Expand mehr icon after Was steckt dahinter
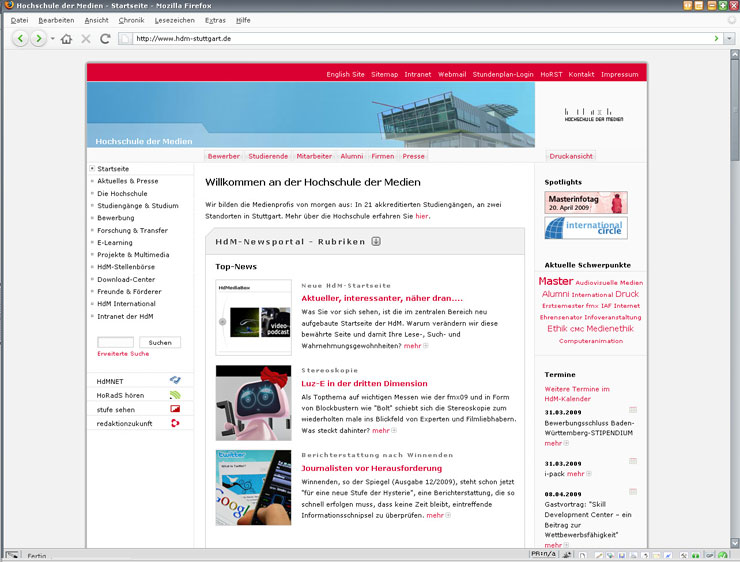Screen dimensions: 740x562 (394, 430)
